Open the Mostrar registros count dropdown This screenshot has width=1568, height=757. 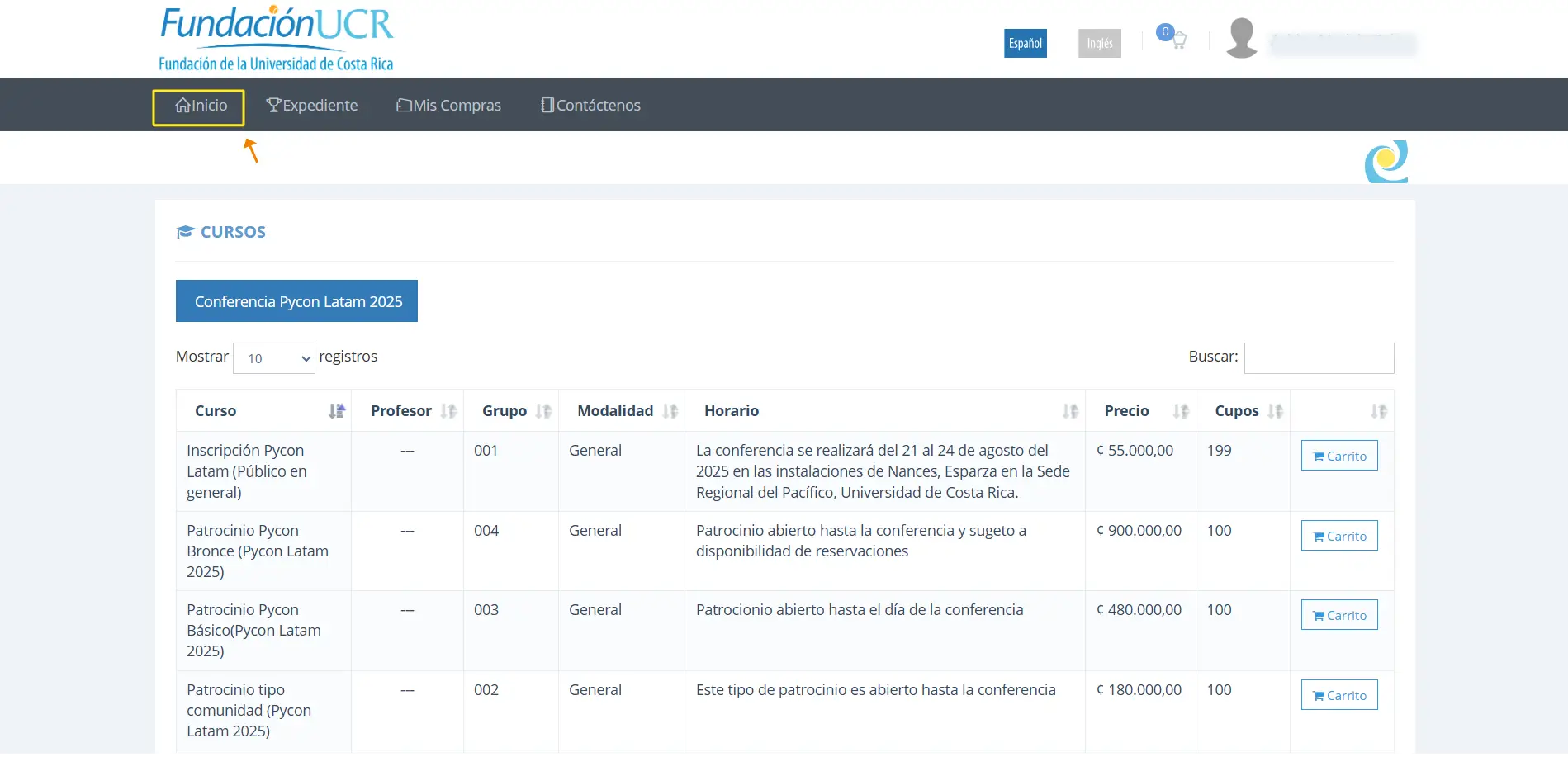tap(274, 358)
